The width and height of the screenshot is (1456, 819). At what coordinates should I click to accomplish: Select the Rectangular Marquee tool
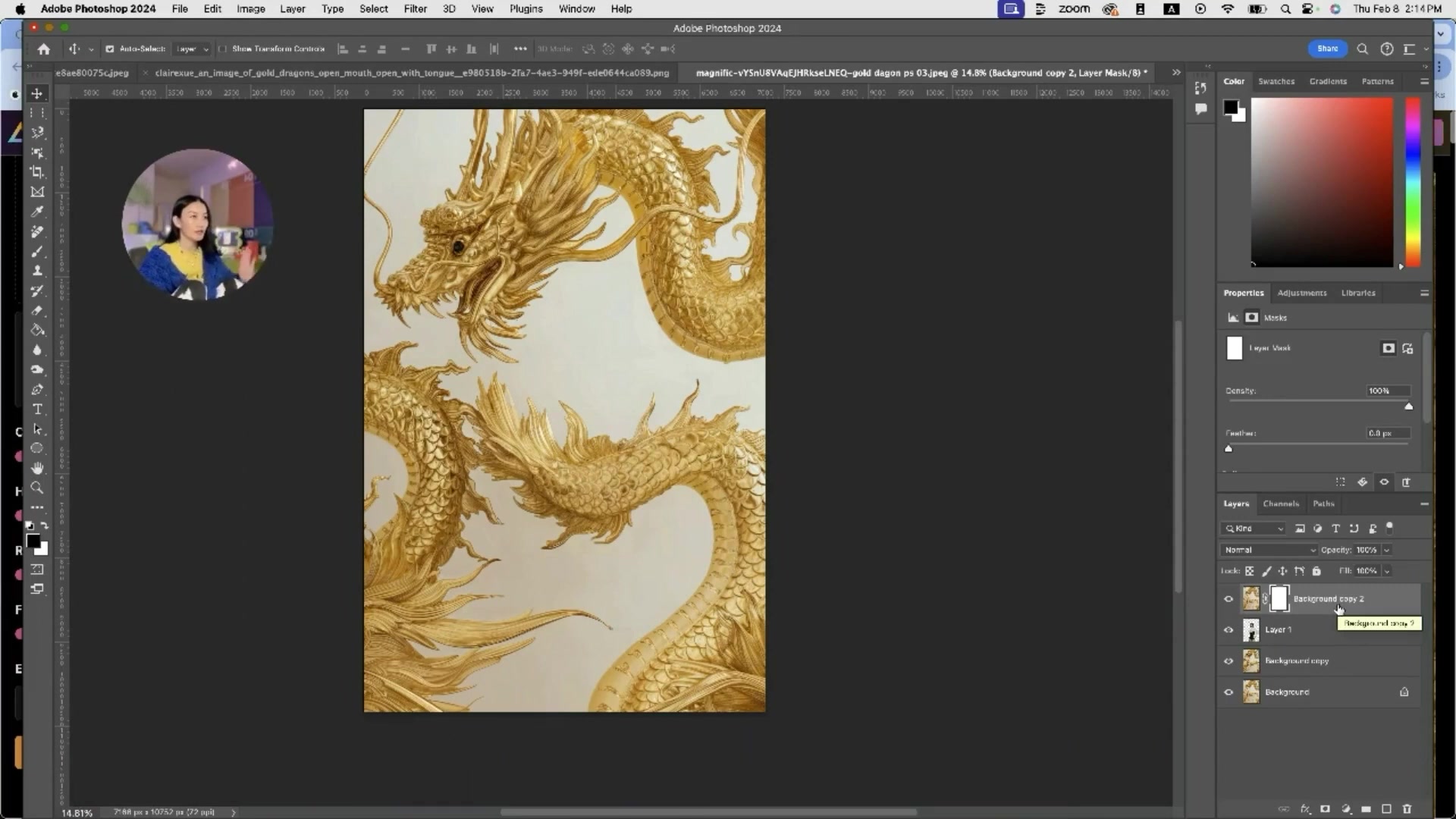37,113
